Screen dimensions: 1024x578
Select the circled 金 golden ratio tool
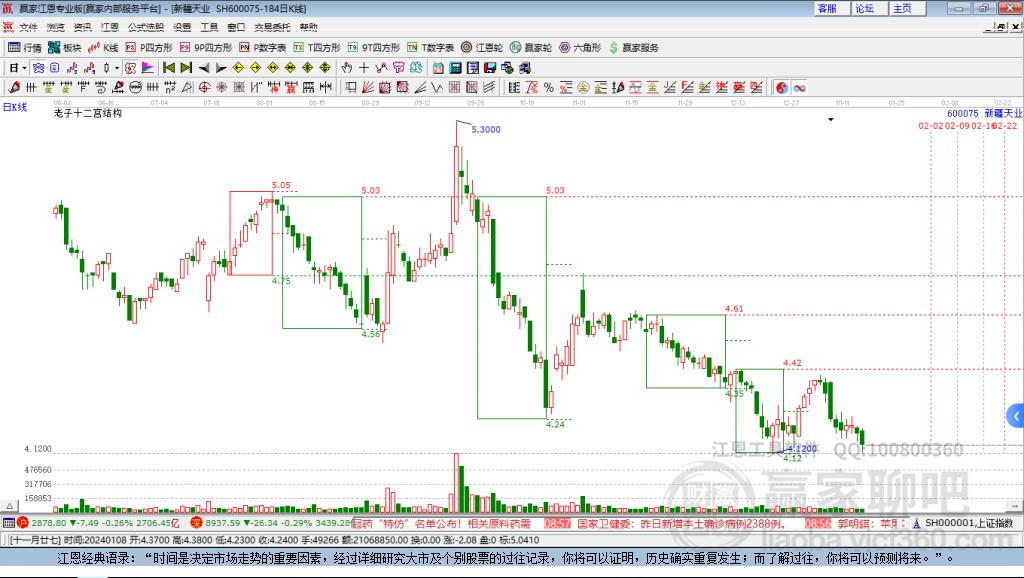[583, 88]
